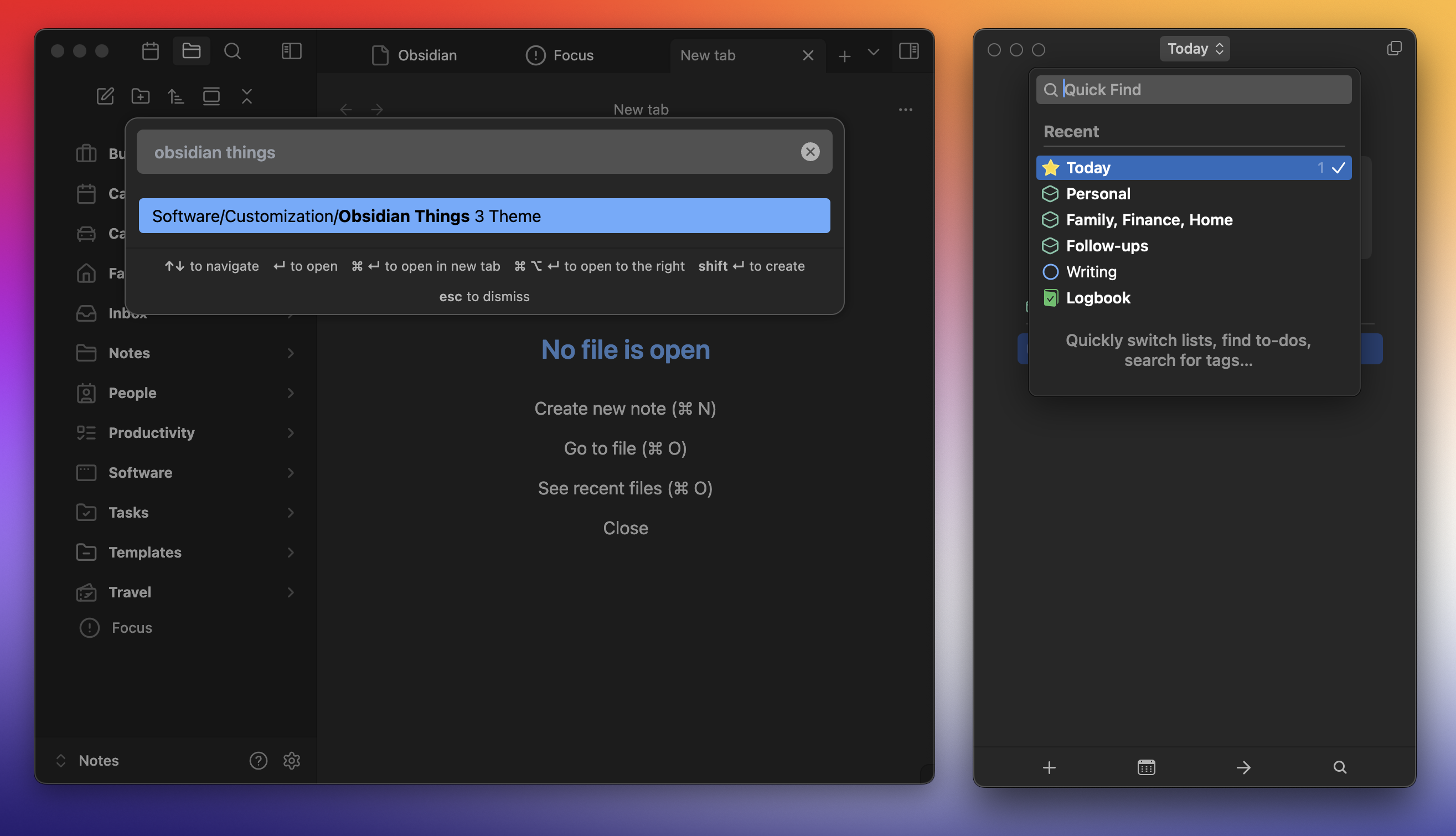The image size is (1456, 836).
Task: Navigate back with the left arrow
Action: (345, 109)
